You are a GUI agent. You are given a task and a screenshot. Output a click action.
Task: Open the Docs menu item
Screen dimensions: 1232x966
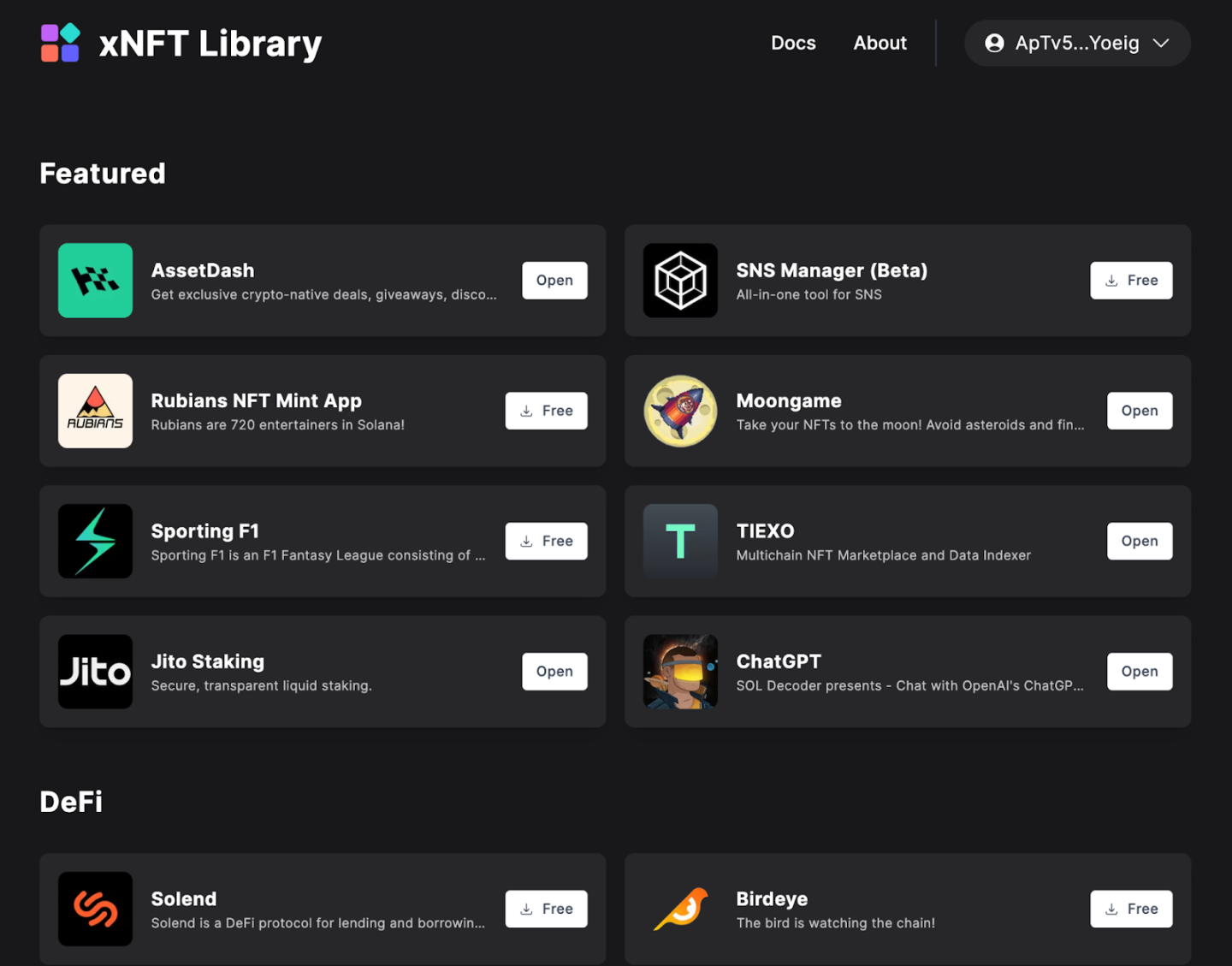pos(793,43)
